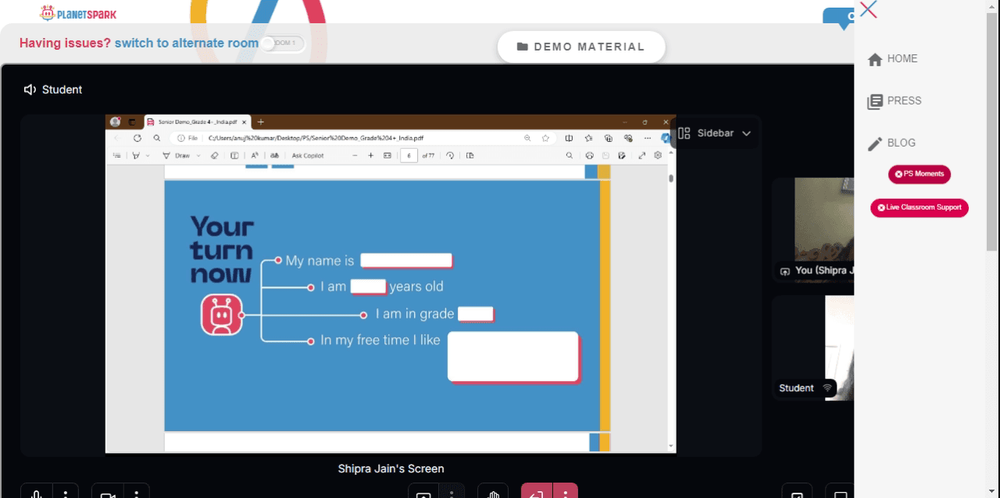Click the PlanetSpark logo
The width and height of the screenshot is (1000, 498).
78,13
